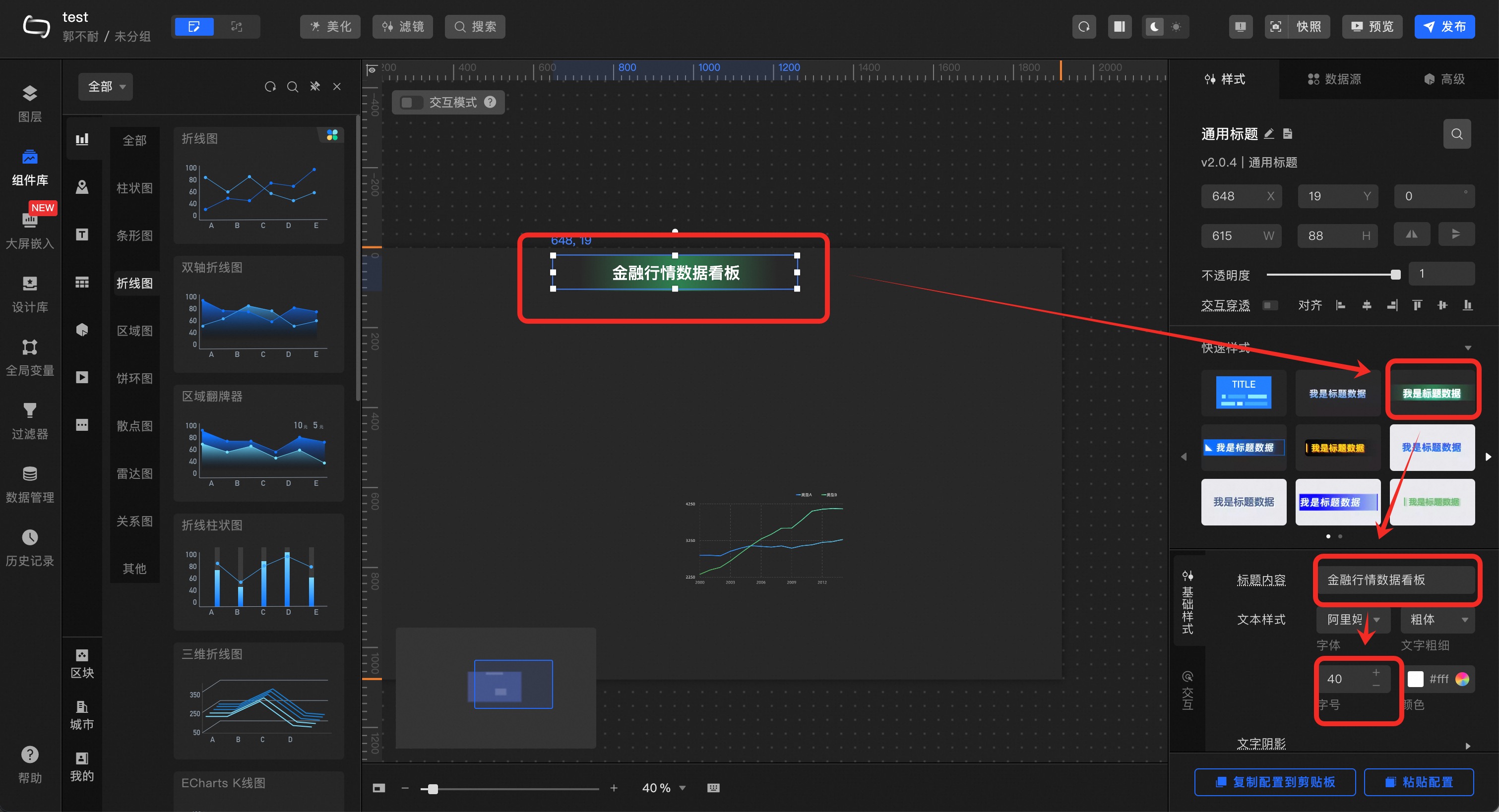Click the 发布 publish button

click(1444, 27)
